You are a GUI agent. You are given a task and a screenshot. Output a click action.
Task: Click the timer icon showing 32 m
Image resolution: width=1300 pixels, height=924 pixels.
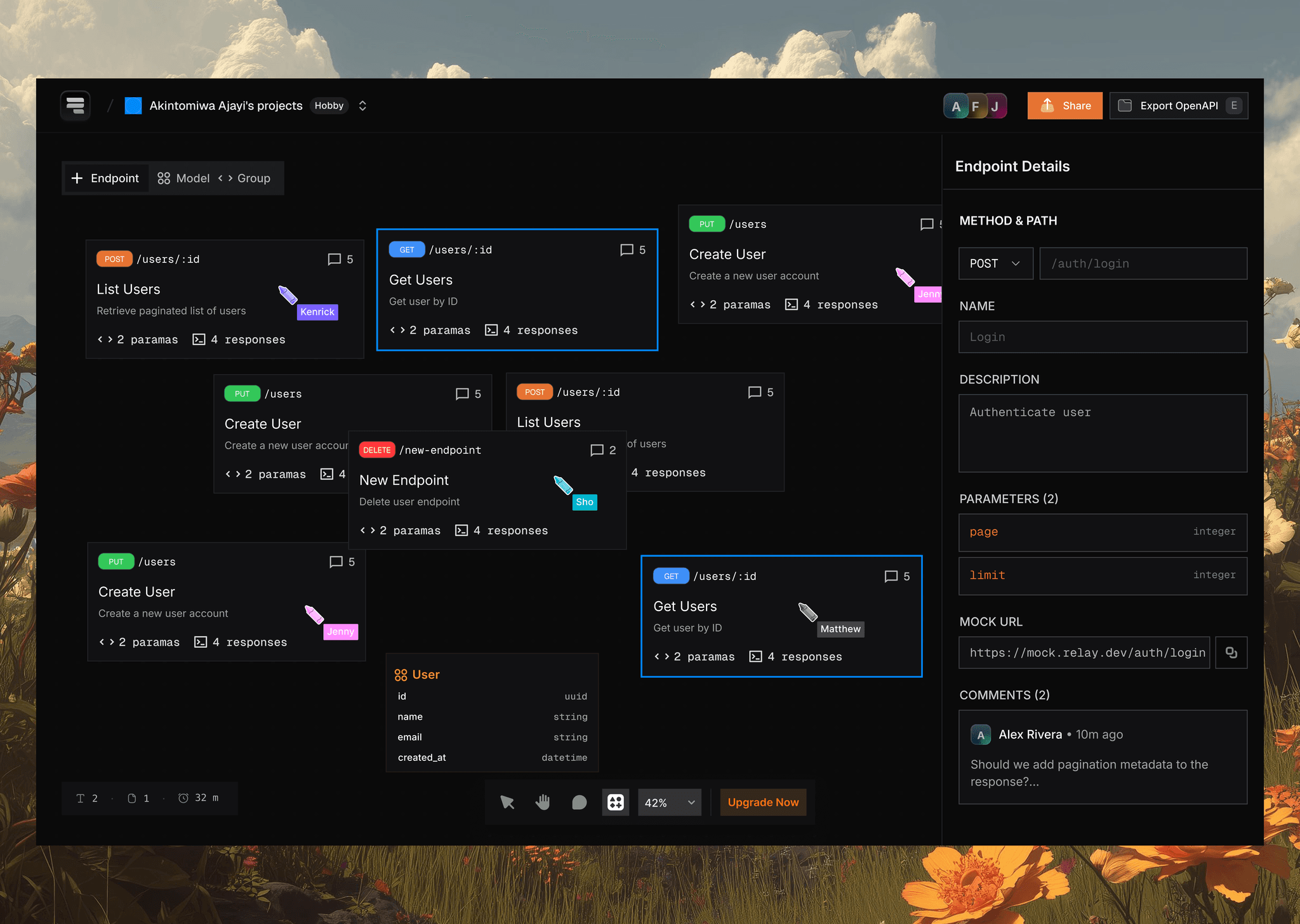click(183, 798)
